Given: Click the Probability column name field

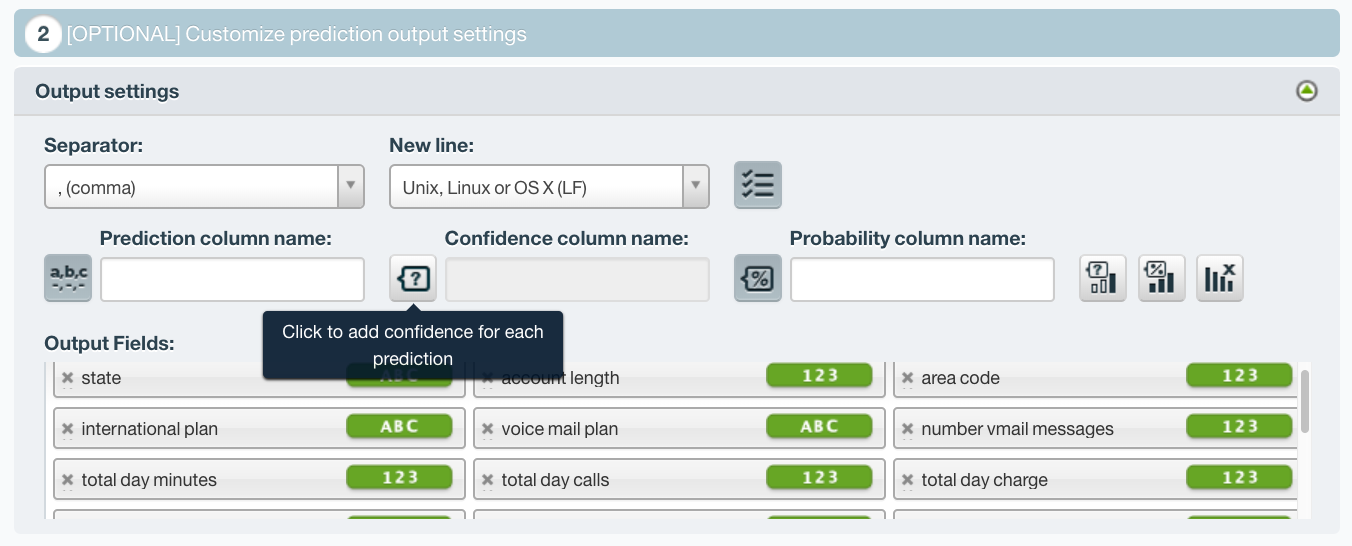Looking at the screenshot, I should click(922, 279).
